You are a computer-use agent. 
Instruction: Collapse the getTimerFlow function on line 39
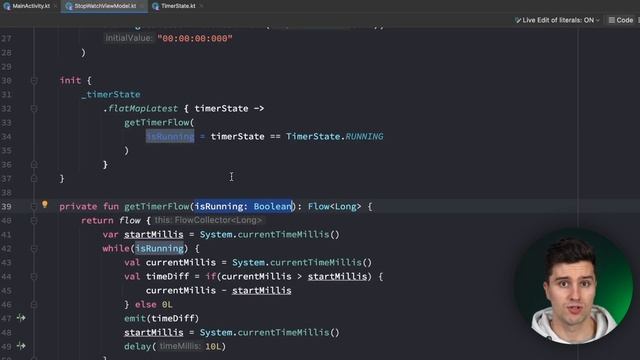coord(34,207)
